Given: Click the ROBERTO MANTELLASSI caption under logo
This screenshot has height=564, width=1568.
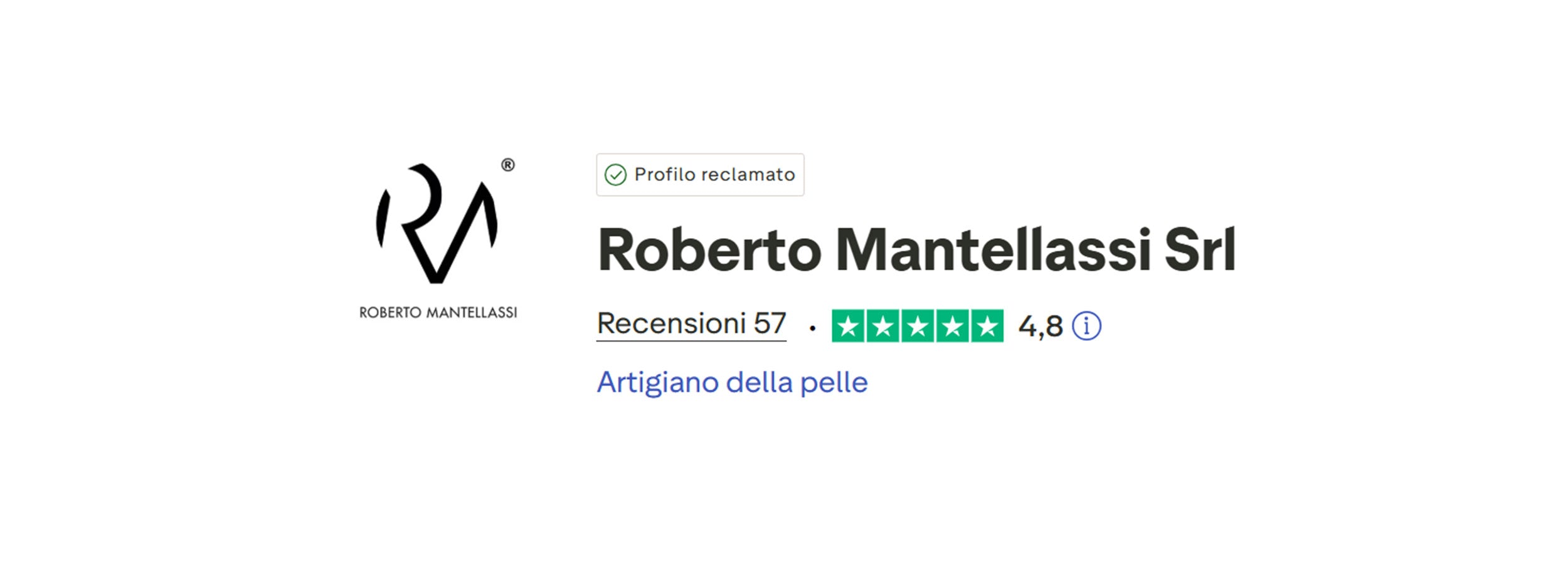Looking at the screenshot, I should pyautogui.click(x=438, y=312).
